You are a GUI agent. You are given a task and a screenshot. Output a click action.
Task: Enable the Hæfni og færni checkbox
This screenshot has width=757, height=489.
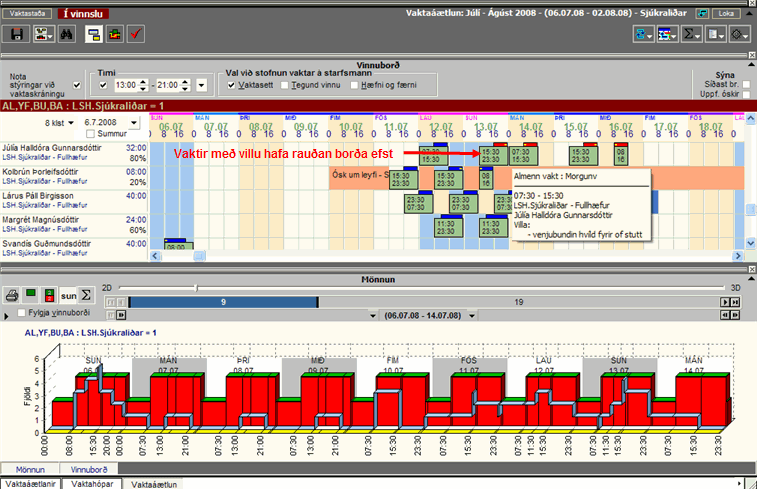coord(354,85)
